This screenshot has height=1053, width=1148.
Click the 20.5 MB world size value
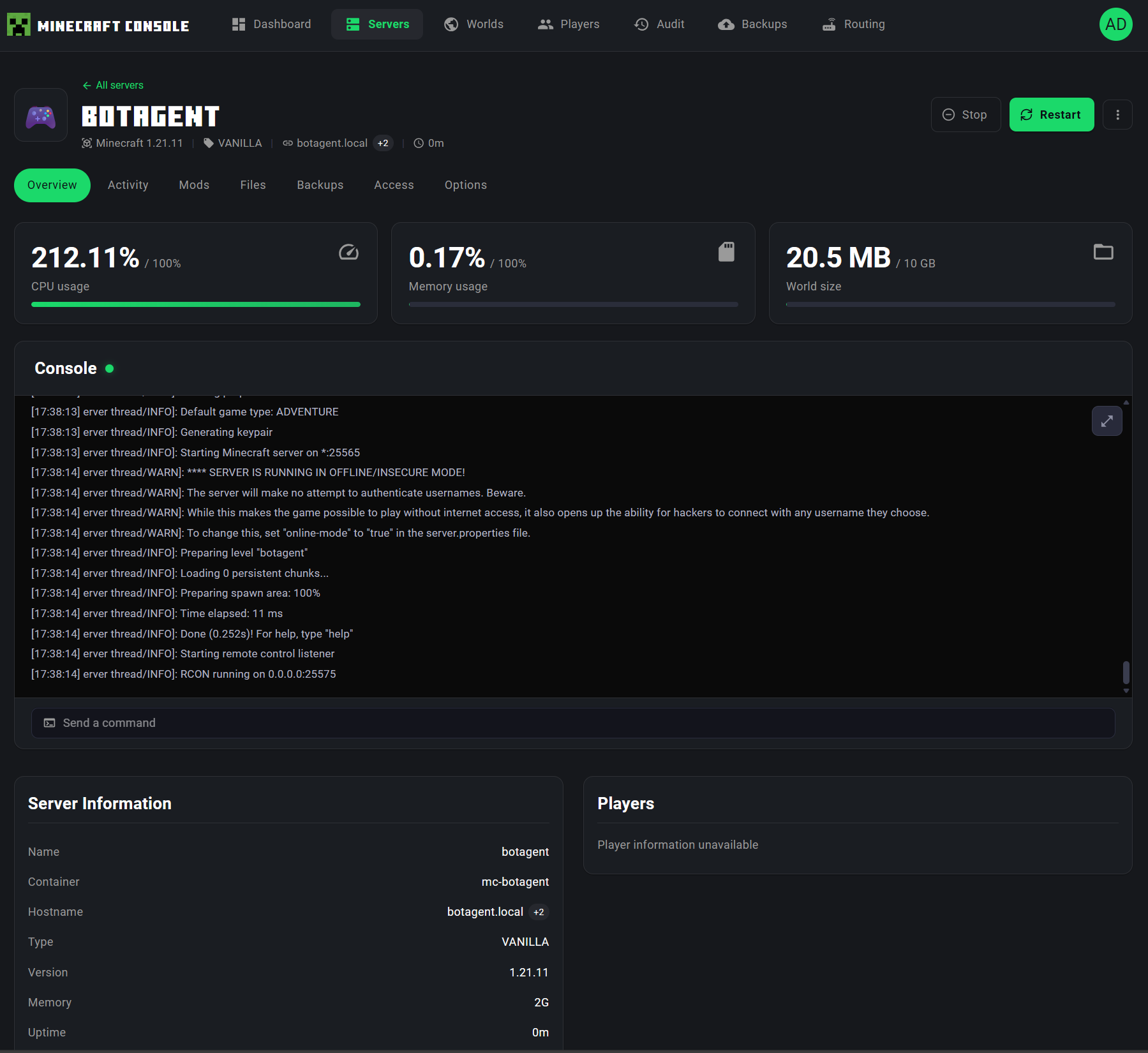point(839,258)
